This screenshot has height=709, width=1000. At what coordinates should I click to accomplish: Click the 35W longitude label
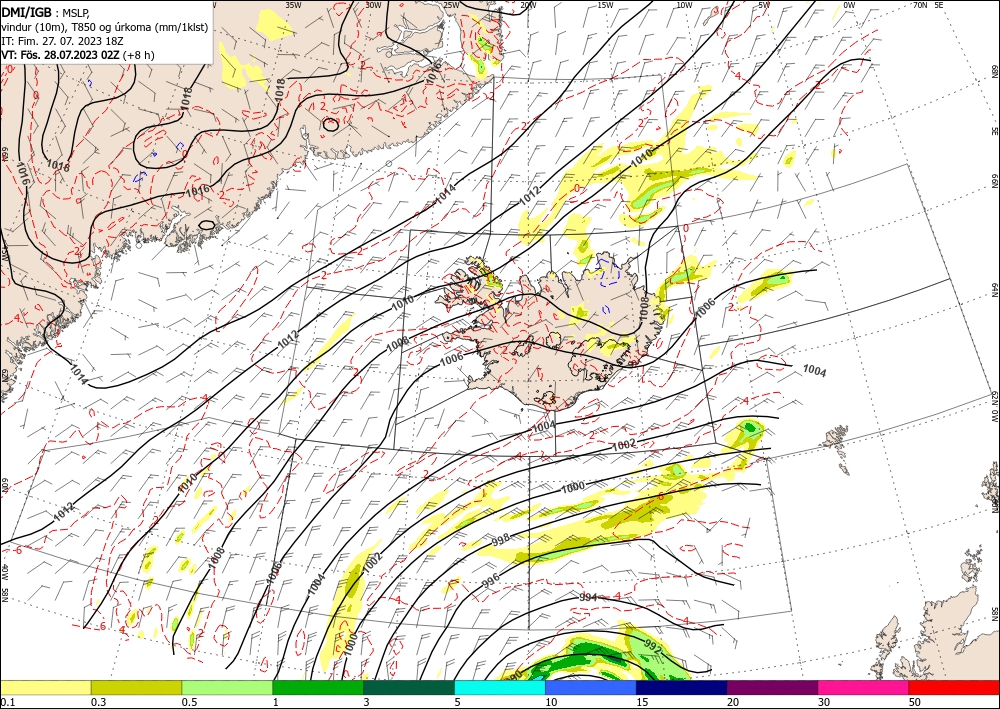pos(293,5)
